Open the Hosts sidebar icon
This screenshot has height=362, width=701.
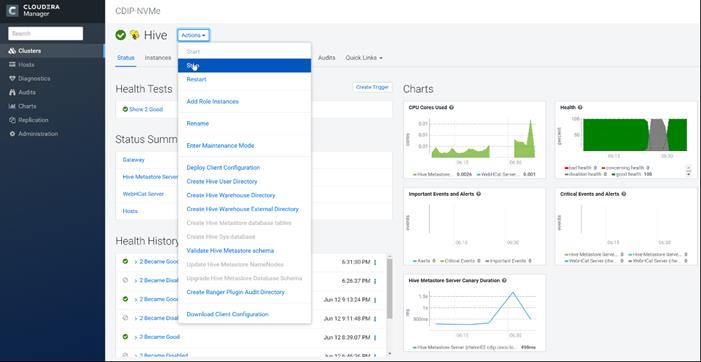point(12,65)
